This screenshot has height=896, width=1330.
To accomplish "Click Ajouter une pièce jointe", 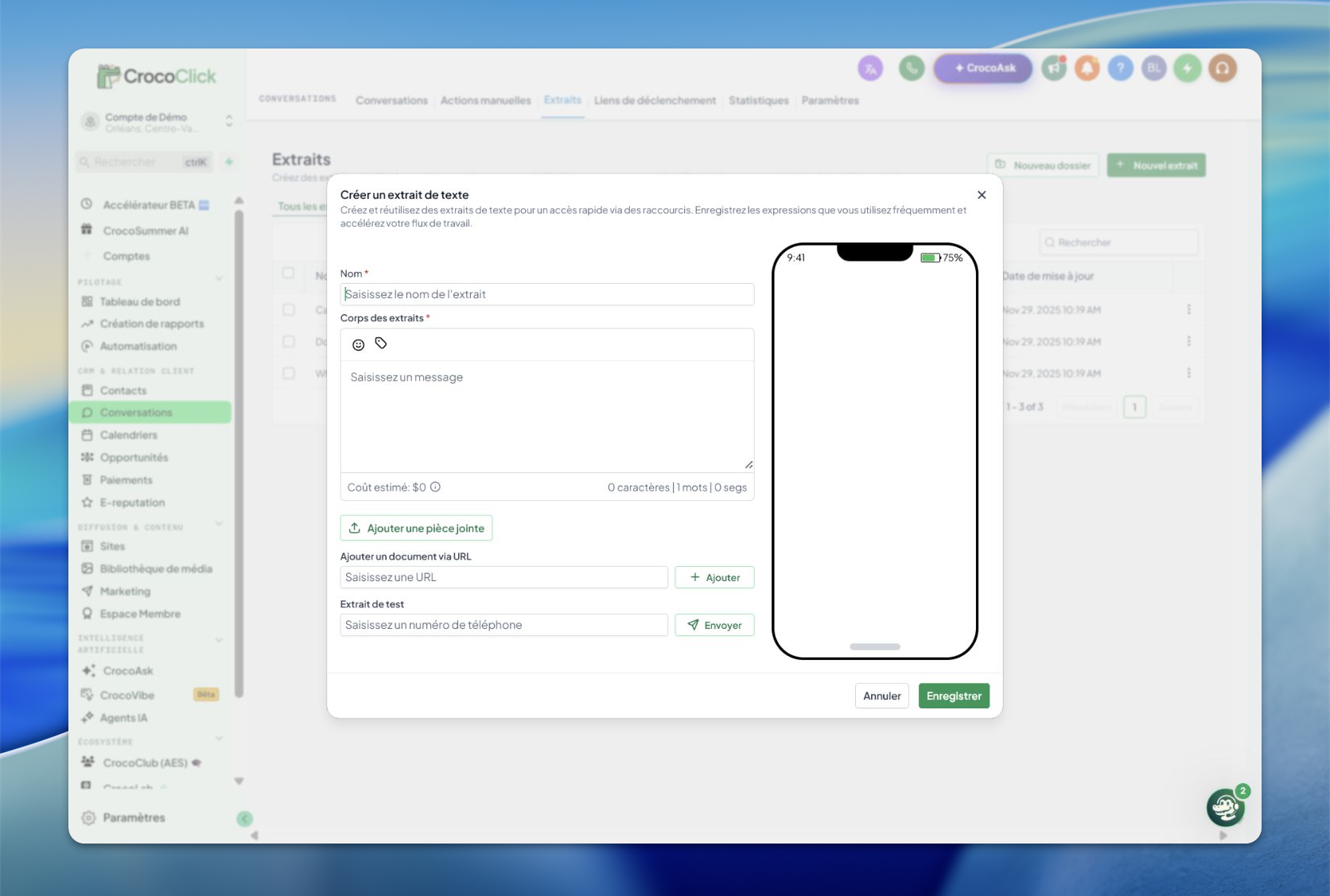I will 417,528.
